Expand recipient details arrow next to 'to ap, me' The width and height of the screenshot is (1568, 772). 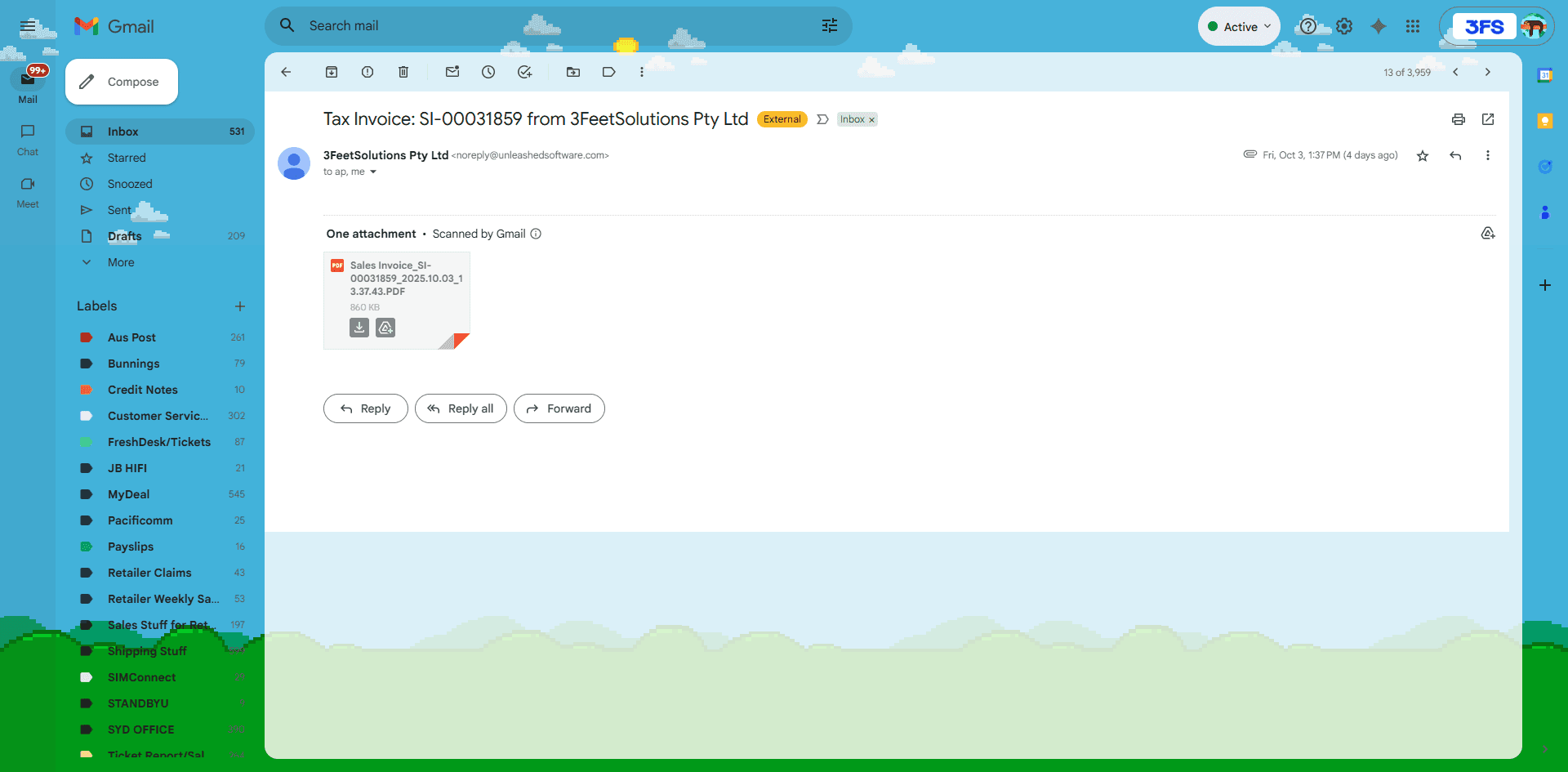373,172
